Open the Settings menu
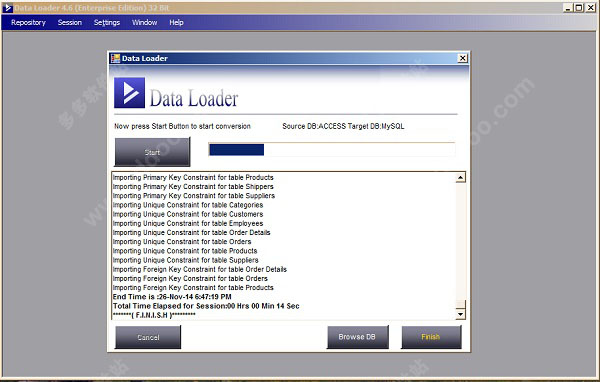600x382 pixels. pyautogui.click(x=107, y=23)
